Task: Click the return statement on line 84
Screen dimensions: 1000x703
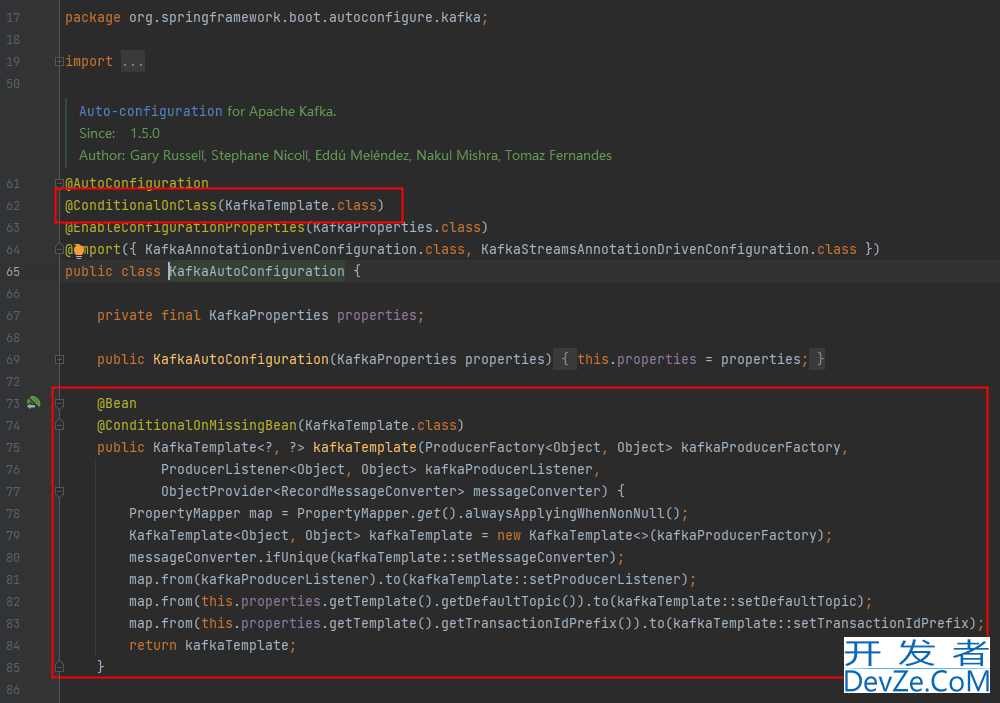Action: click(x=212, y=645)
